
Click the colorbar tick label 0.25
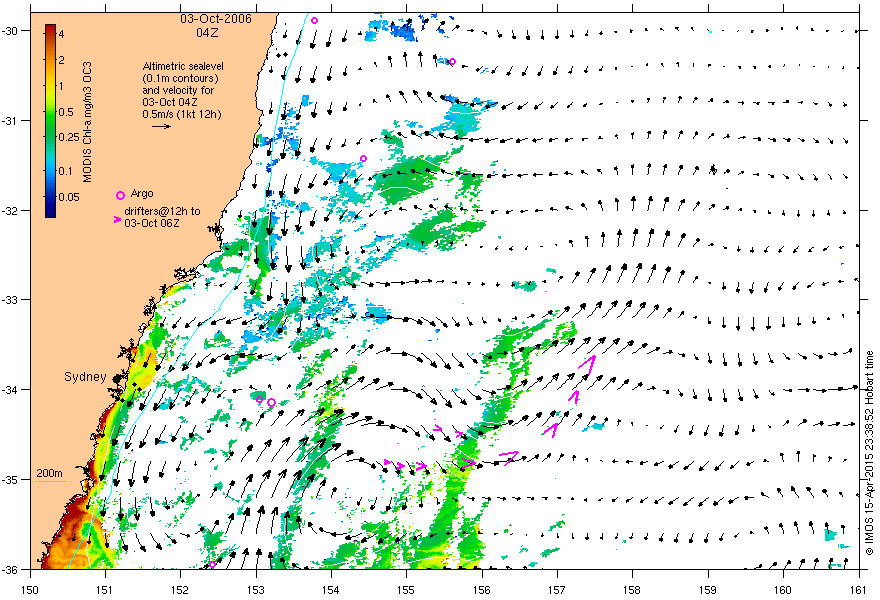click(68, 138)
